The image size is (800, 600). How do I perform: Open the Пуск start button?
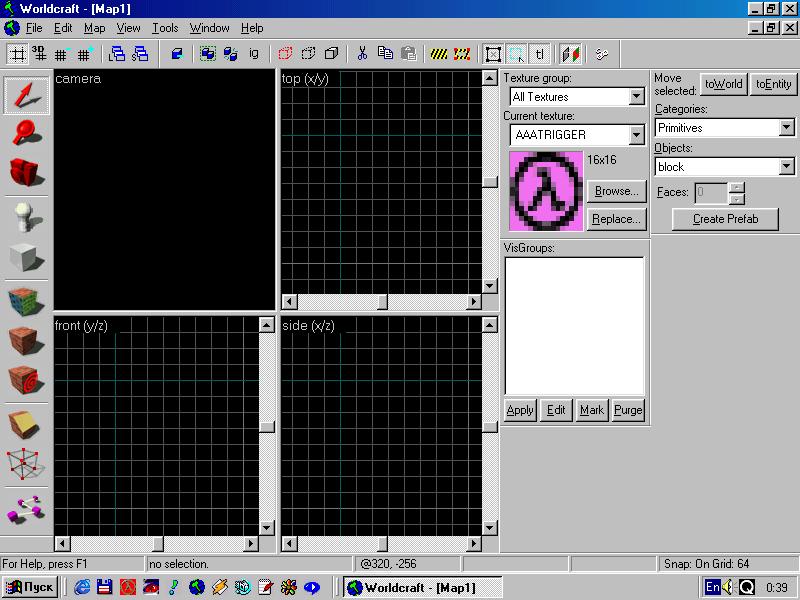point(30,587)
